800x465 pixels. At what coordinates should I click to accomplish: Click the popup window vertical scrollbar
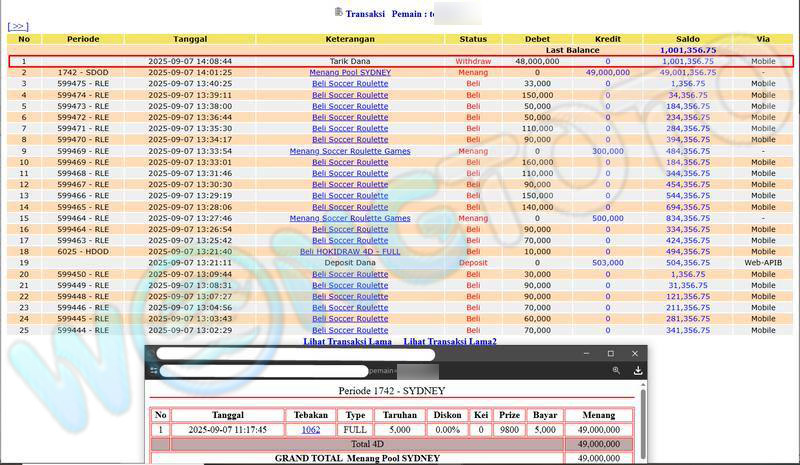pos(642,420)
